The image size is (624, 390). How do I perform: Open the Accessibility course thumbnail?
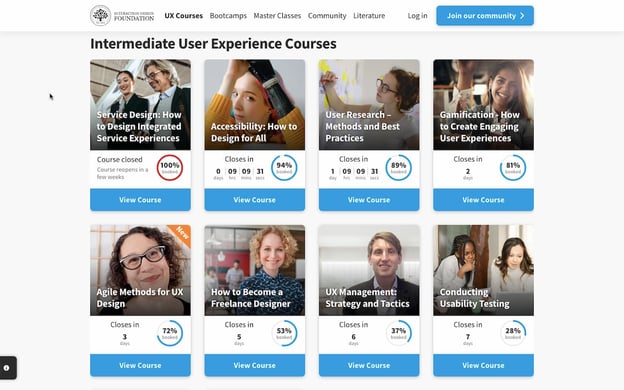(x=255, y=105)
